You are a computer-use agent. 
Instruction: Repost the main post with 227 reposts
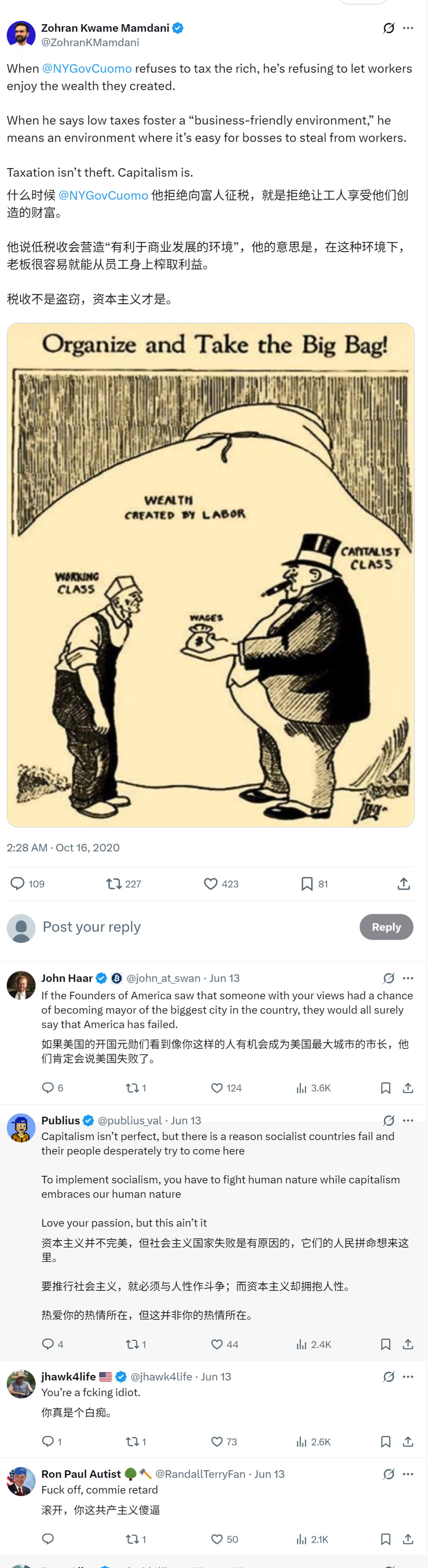(x=114, y=883)
